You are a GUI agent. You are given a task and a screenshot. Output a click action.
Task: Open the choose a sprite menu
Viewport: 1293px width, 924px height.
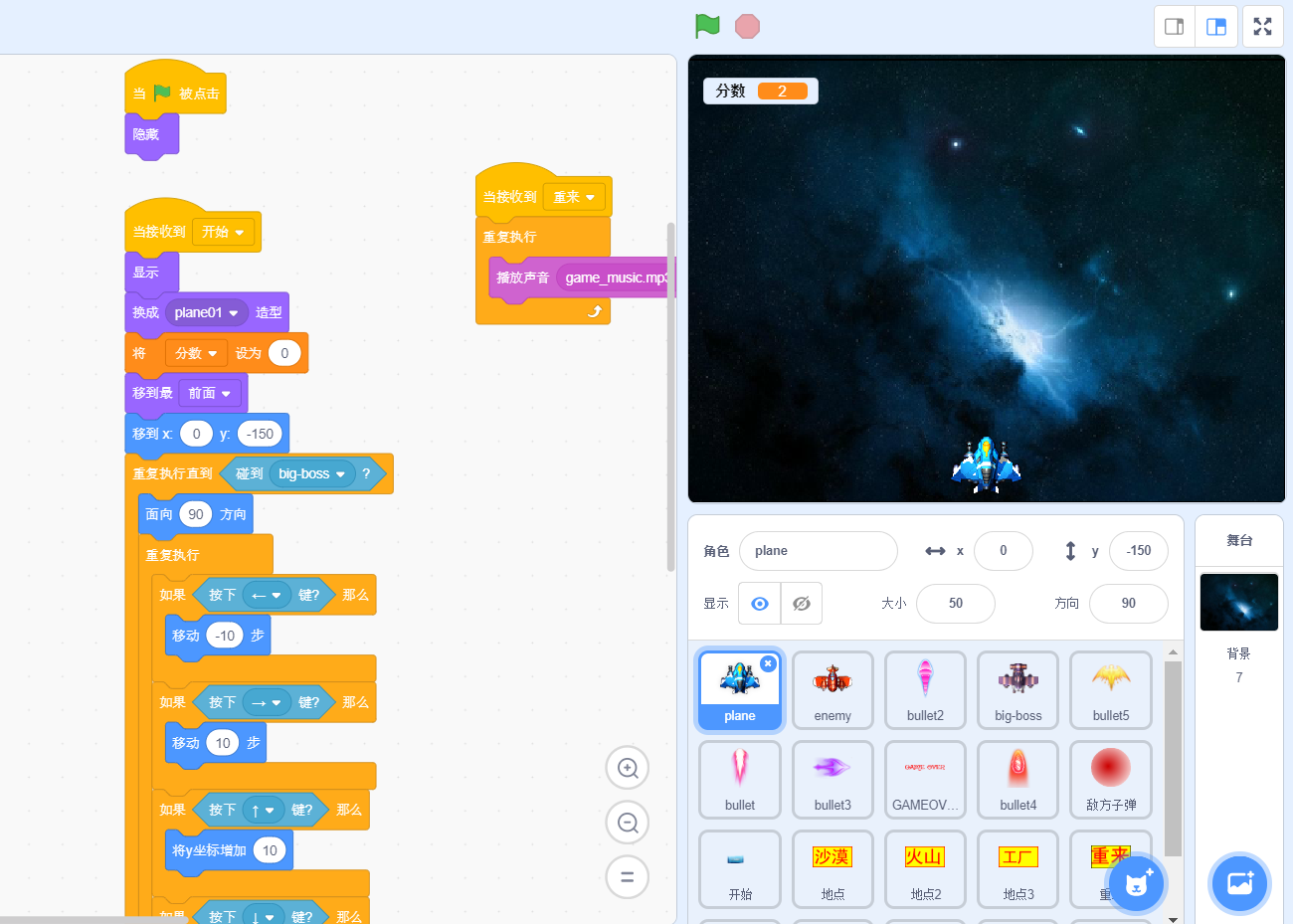pos(1136,882)
